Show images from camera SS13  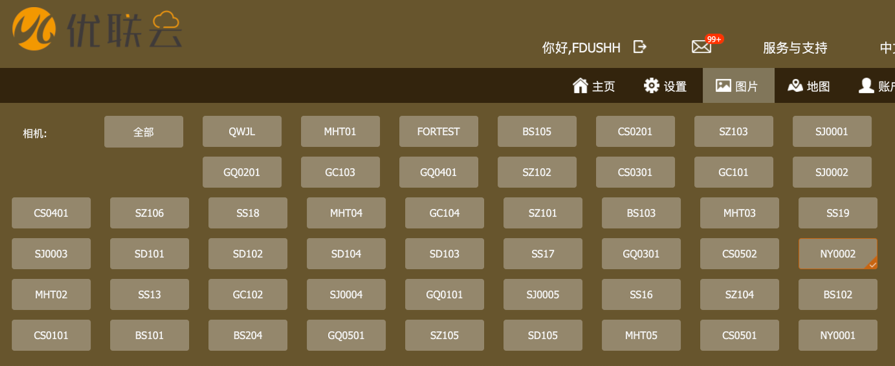[150, 295]
